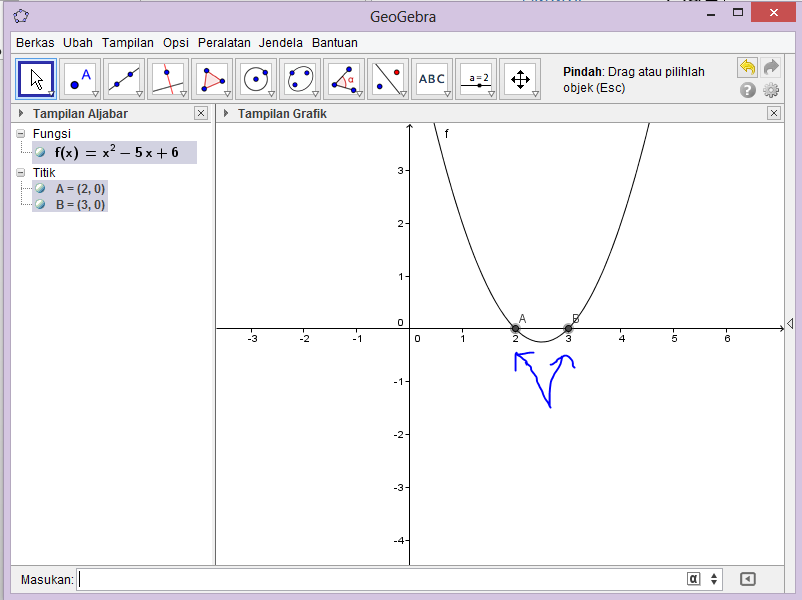Open the Point tool dropdown triangle
802x600 pixels.
click(x=95, y=94)
